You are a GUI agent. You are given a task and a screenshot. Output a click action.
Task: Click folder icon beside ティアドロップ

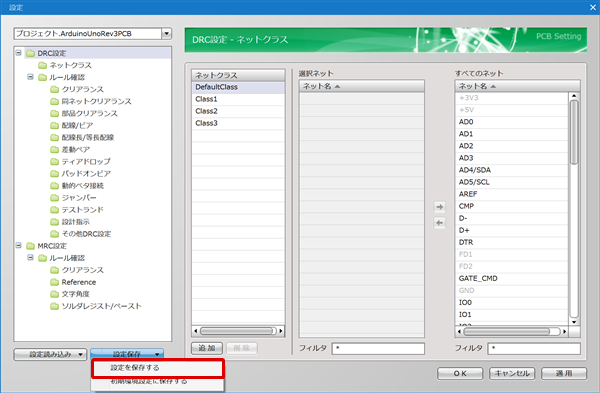tap(55, 161)
